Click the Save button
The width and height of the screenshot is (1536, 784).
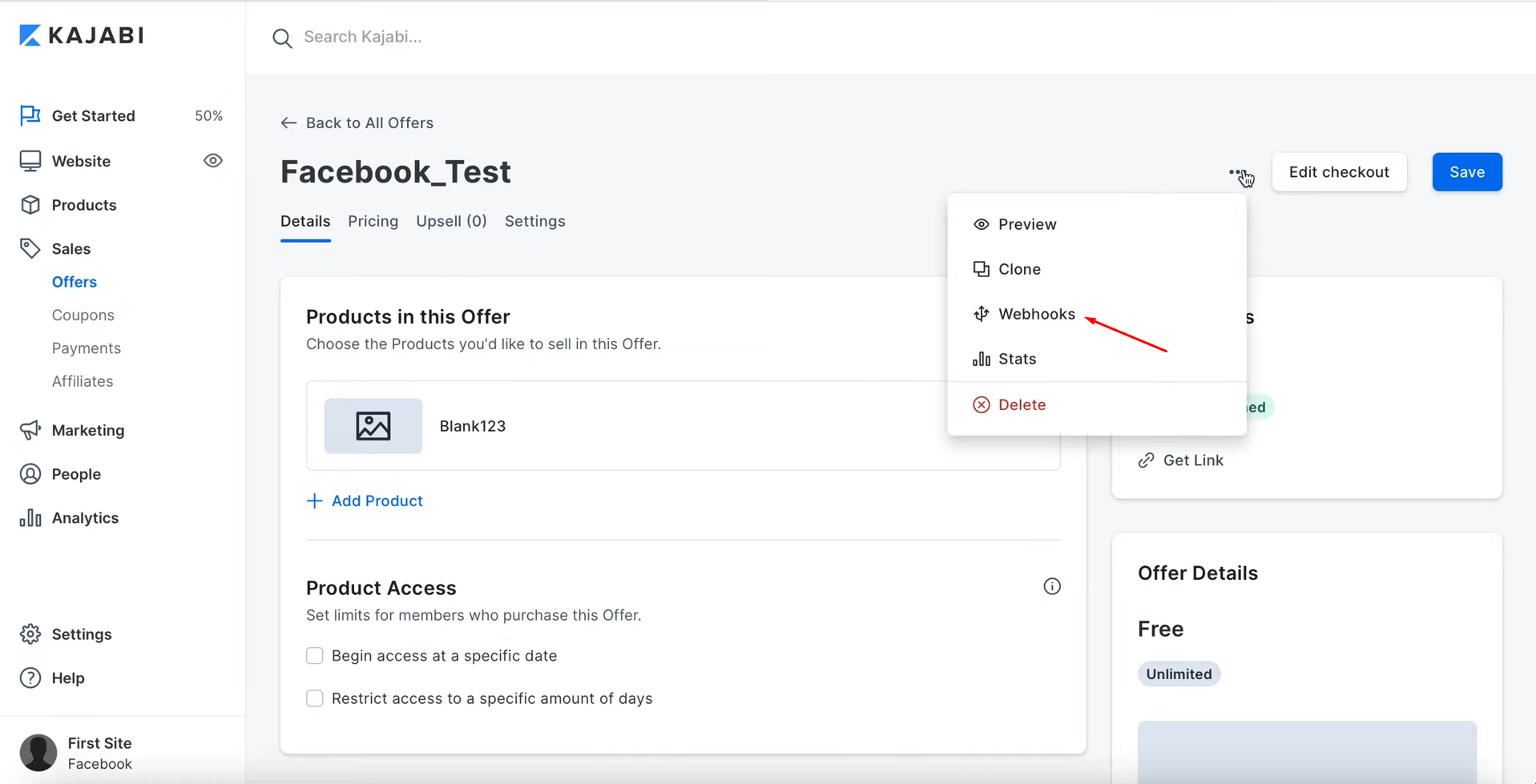tap(1467, 172)
